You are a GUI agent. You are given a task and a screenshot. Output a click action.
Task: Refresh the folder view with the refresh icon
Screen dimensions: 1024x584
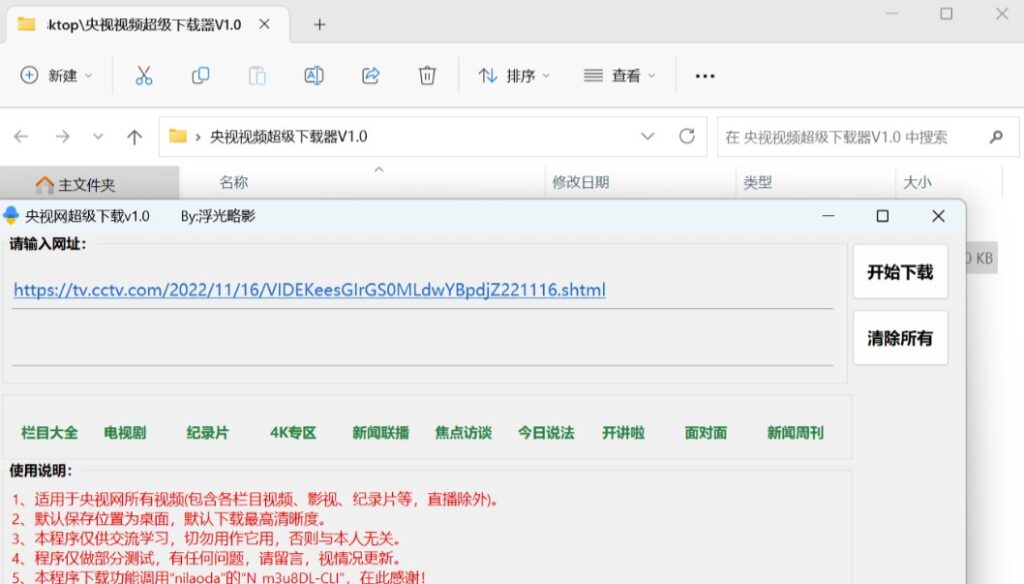[x=685, y=136]
